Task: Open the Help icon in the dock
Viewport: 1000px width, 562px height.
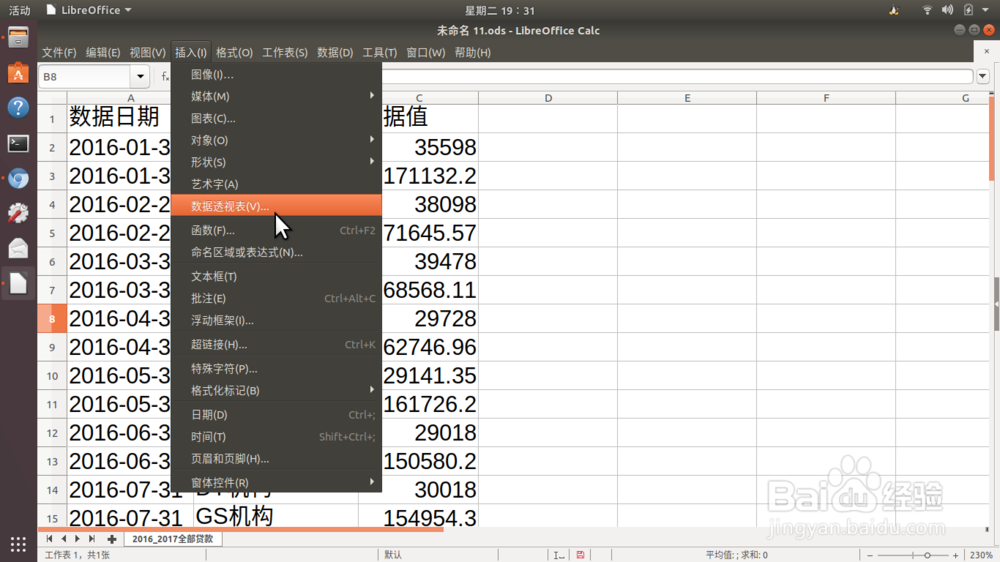Action: pyautogui.click(x=18, y=107)
